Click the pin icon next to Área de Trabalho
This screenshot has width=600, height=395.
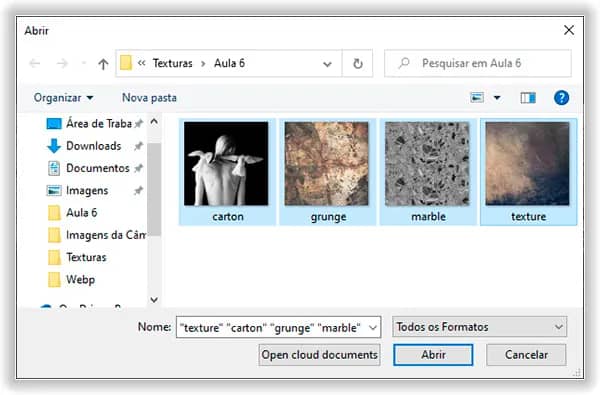tap(138, 124)
